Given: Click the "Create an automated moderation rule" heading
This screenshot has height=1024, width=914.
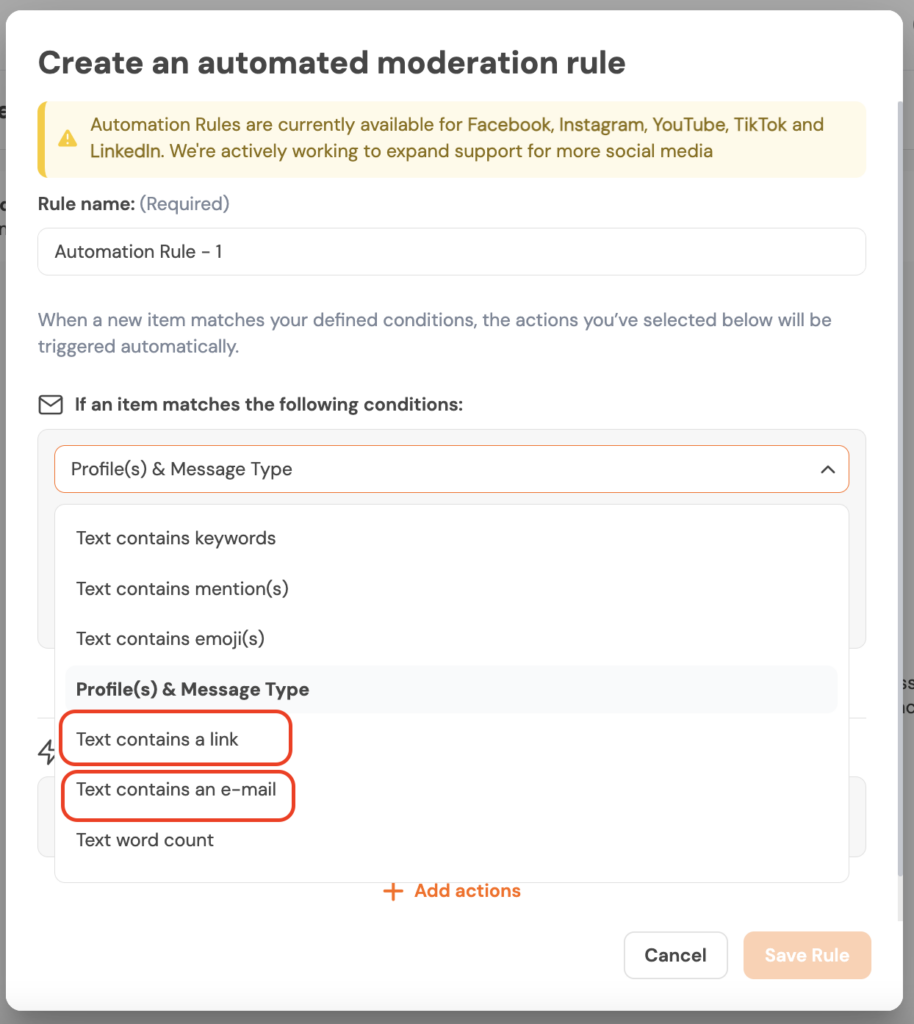Looking at the screenshot, I should [331, 63].
